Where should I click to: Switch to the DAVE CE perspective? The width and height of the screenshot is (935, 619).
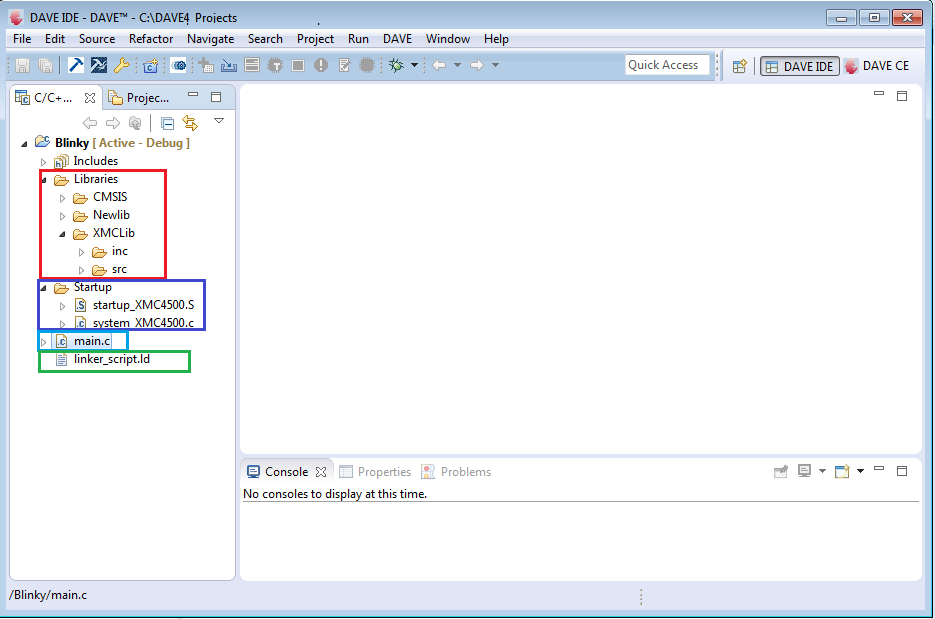point(878,66)
